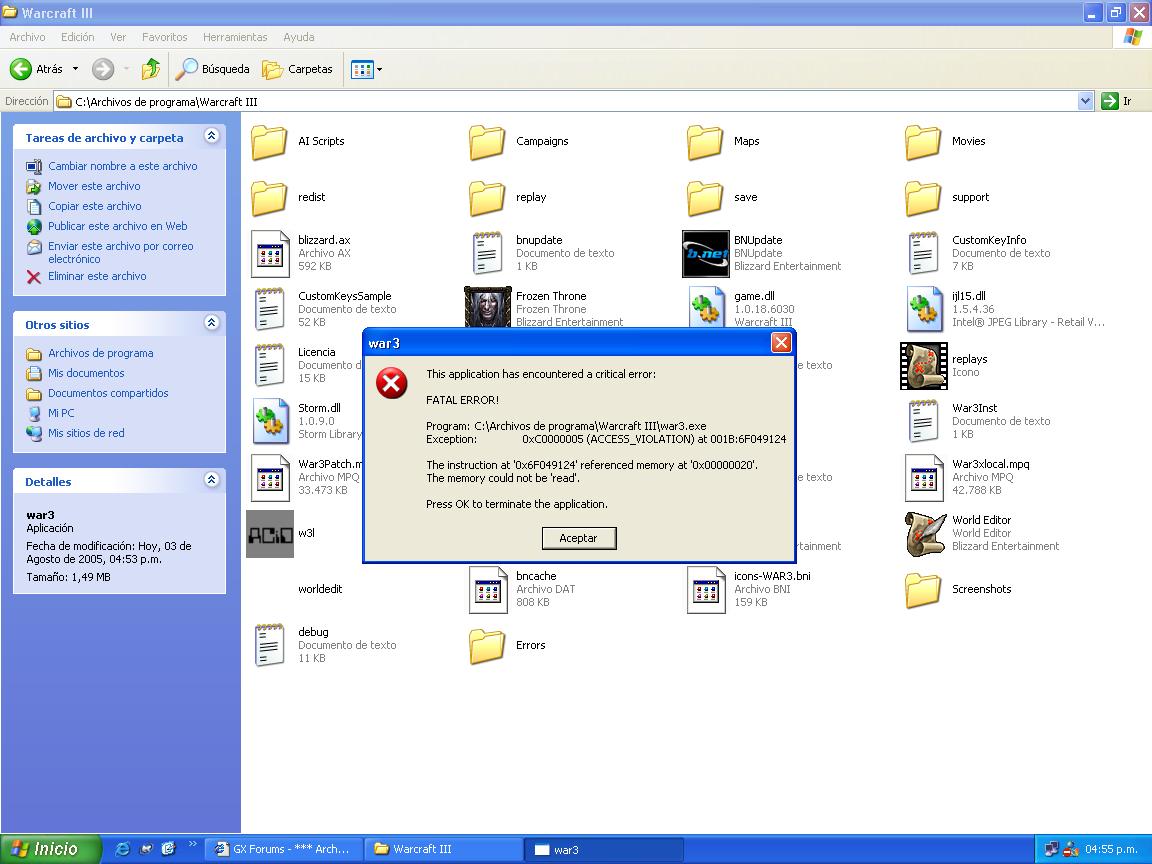
Task: Open the Favoritos menu
Action: [165, 37]
